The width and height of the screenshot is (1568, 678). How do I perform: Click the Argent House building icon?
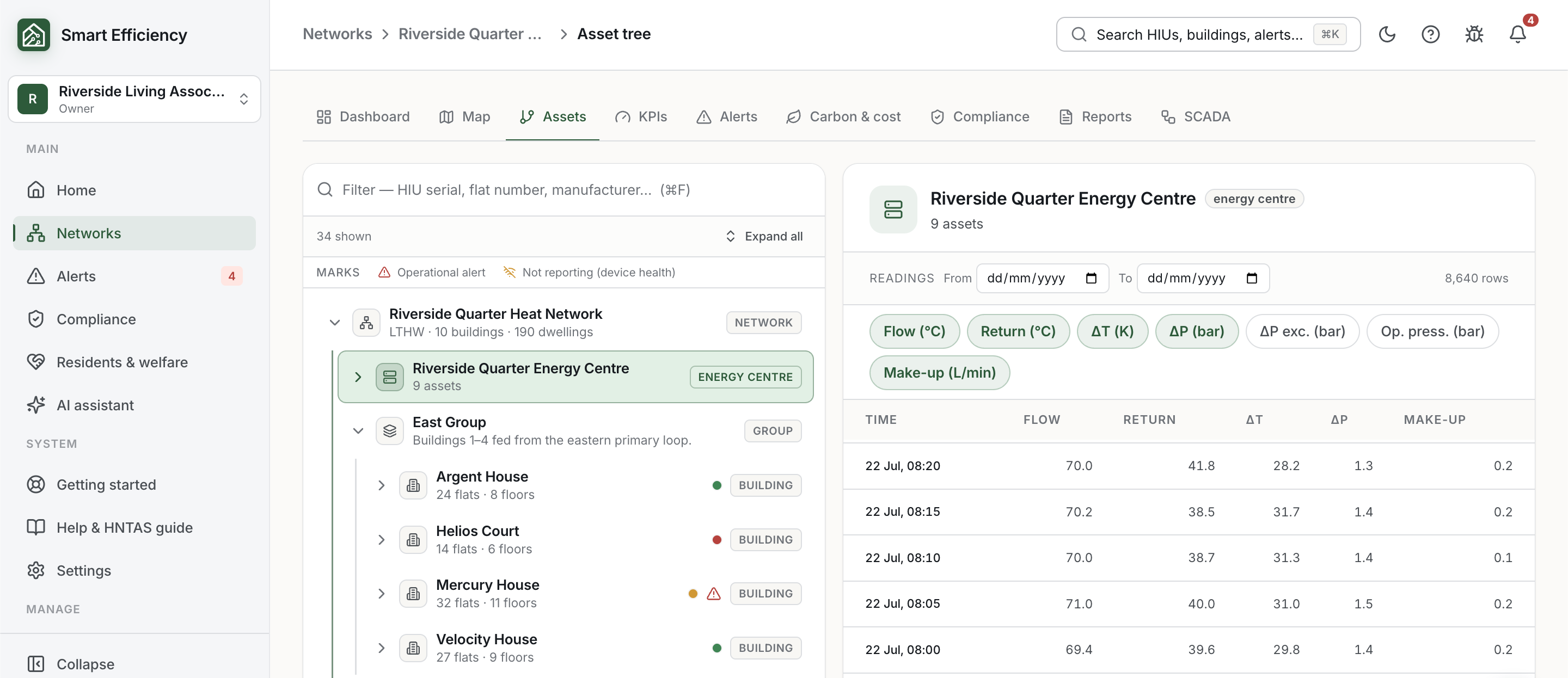[413, 485]
